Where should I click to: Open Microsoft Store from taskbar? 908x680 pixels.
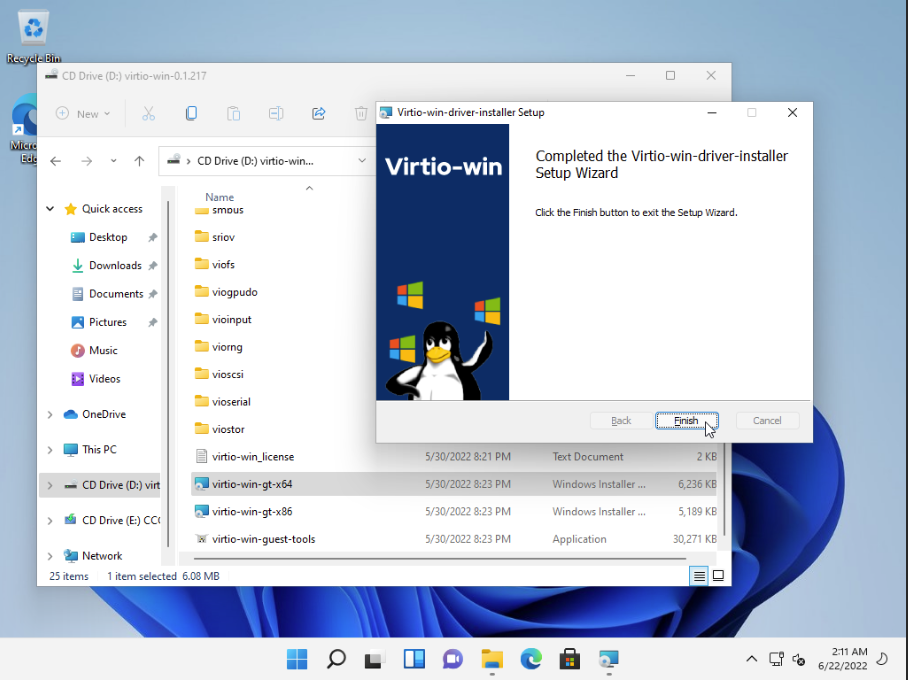[570, 659]
